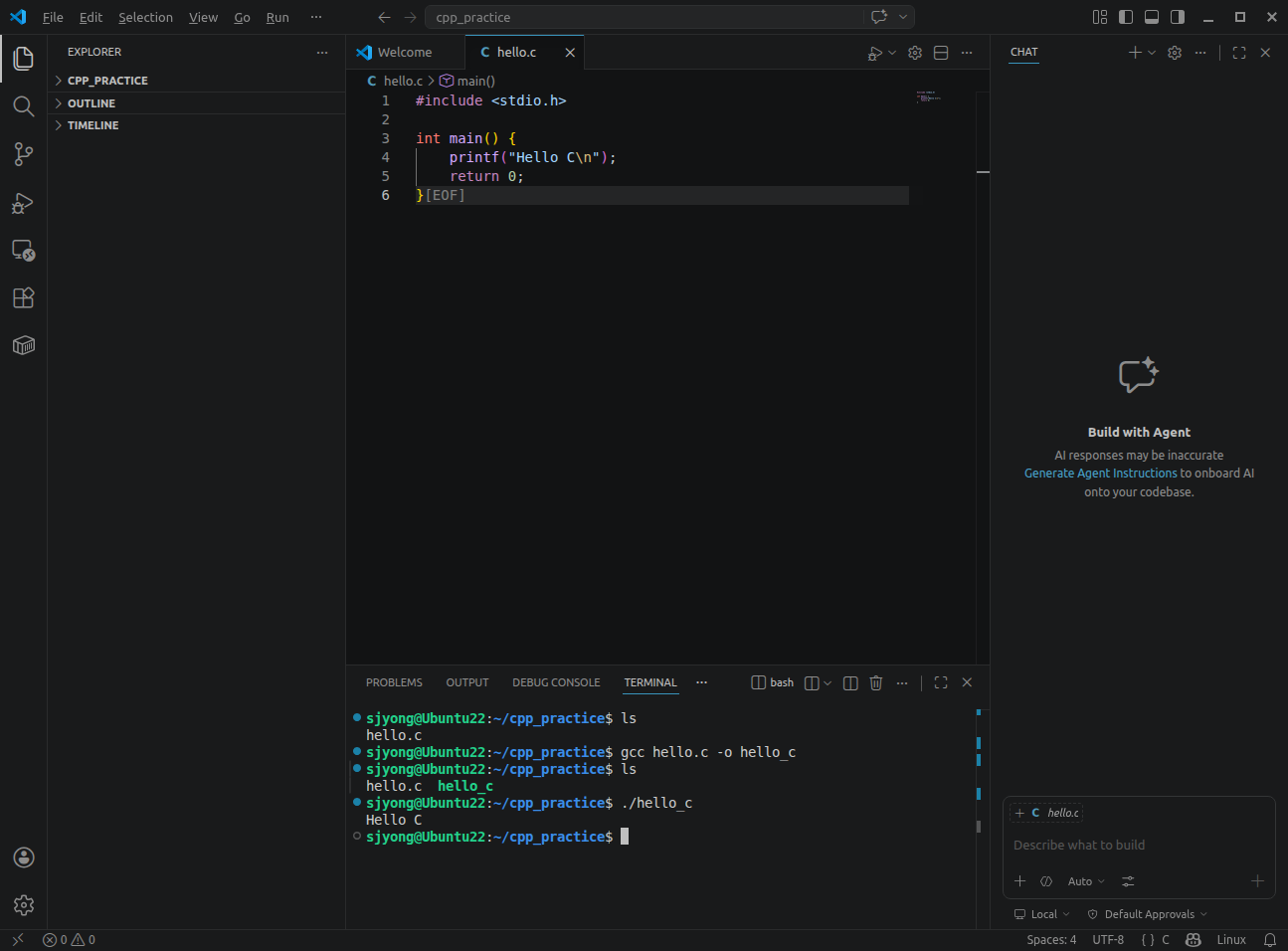Open Explorer Views and More Actions ellipsis
The width and height of the screenshot is (1288, 951).
(322, 53)
